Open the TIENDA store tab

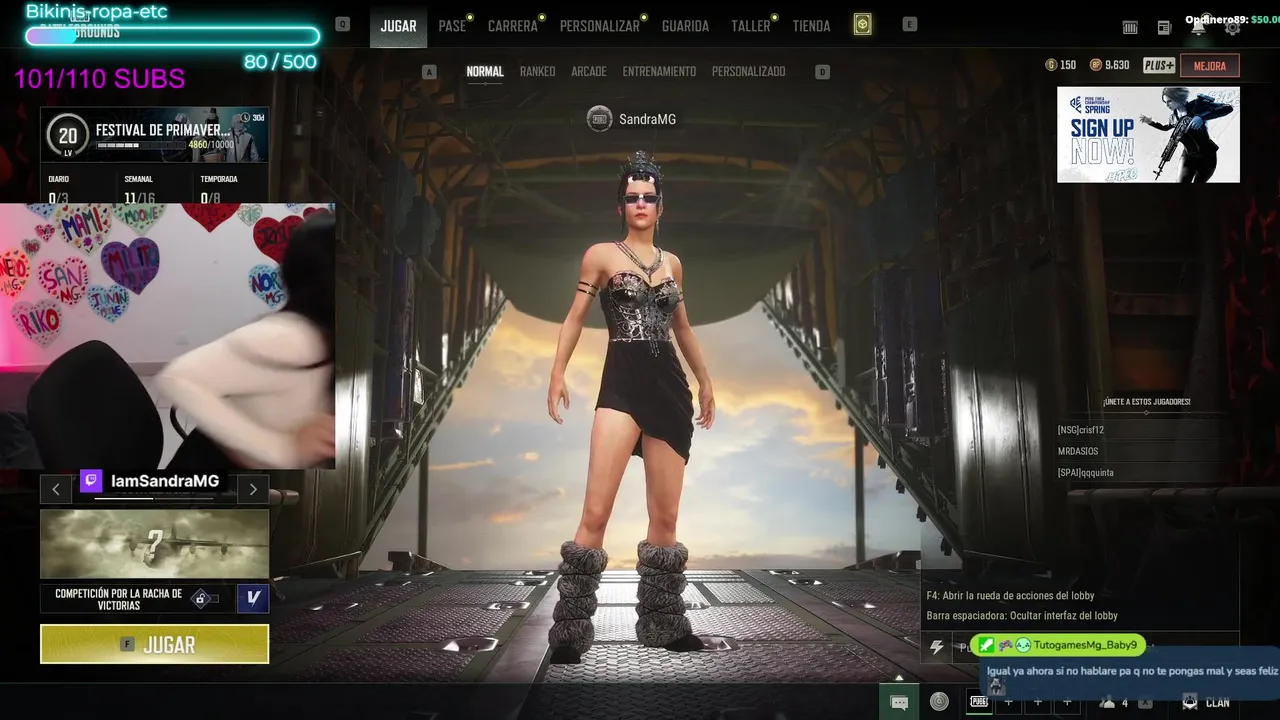tap(811, 26)
